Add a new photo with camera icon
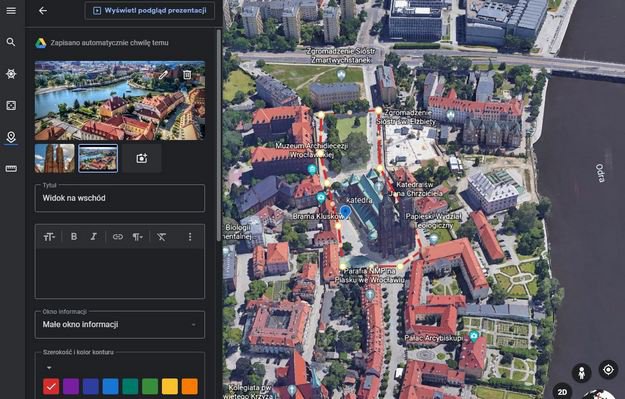Image resolution: width=625 pixels, height=399 pixels. coord(142,159)
